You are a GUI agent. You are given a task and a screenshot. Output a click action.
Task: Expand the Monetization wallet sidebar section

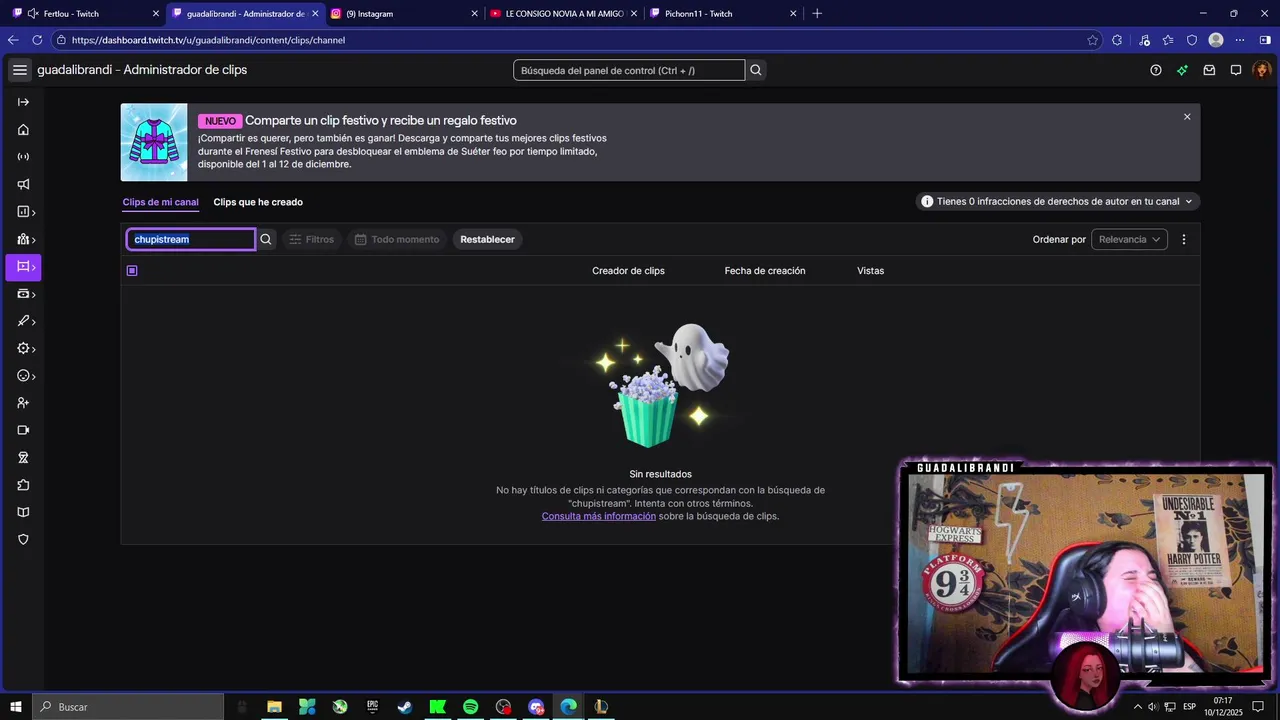[x=26, y=294]
